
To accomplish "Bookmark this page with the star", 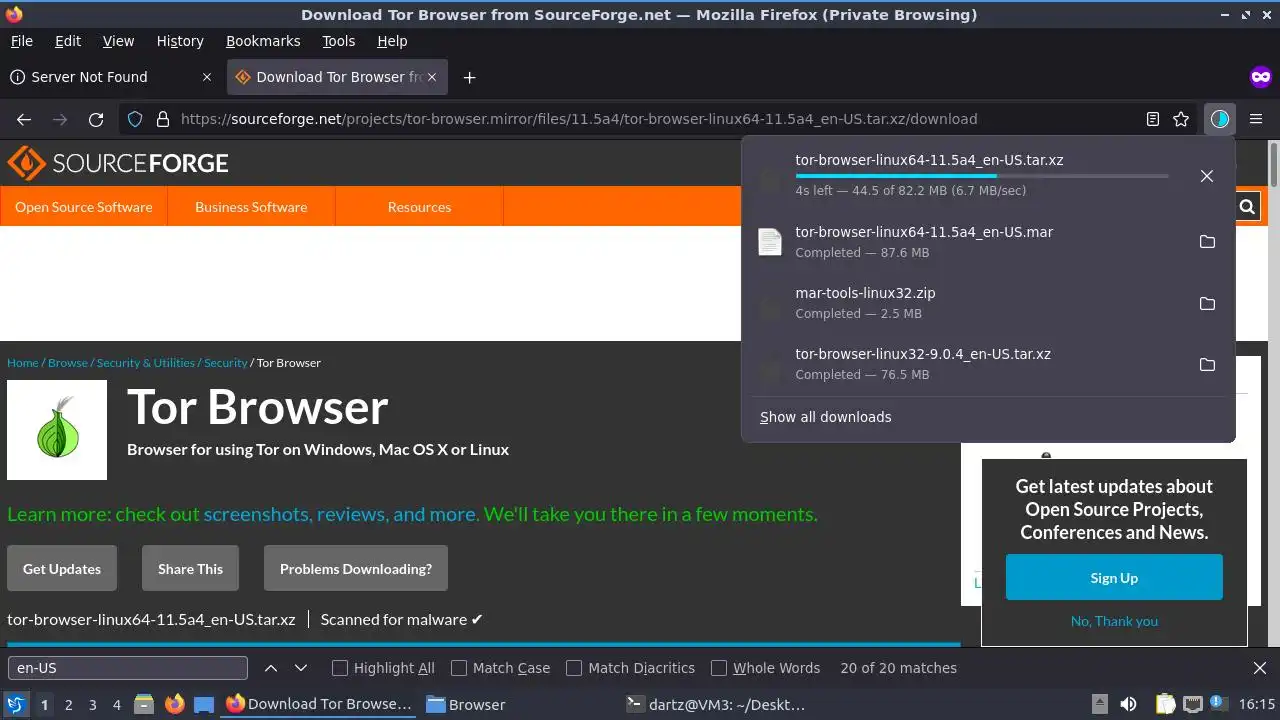I will (x=1181, y=119).
